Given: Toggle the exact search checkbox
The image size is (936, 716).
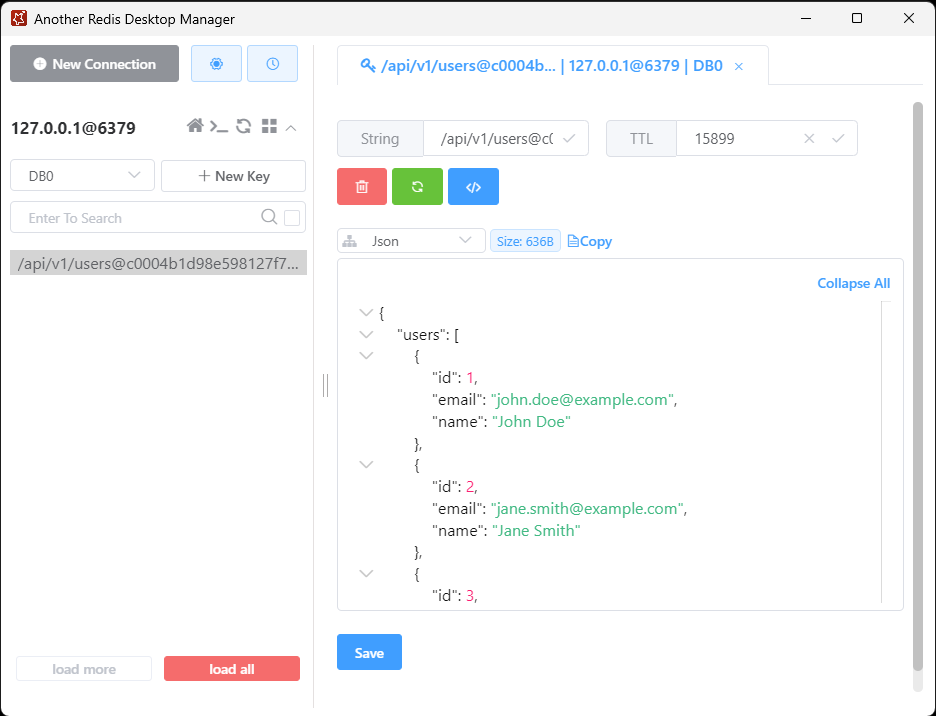Looking at the screenshot, I should click(292, 218).
